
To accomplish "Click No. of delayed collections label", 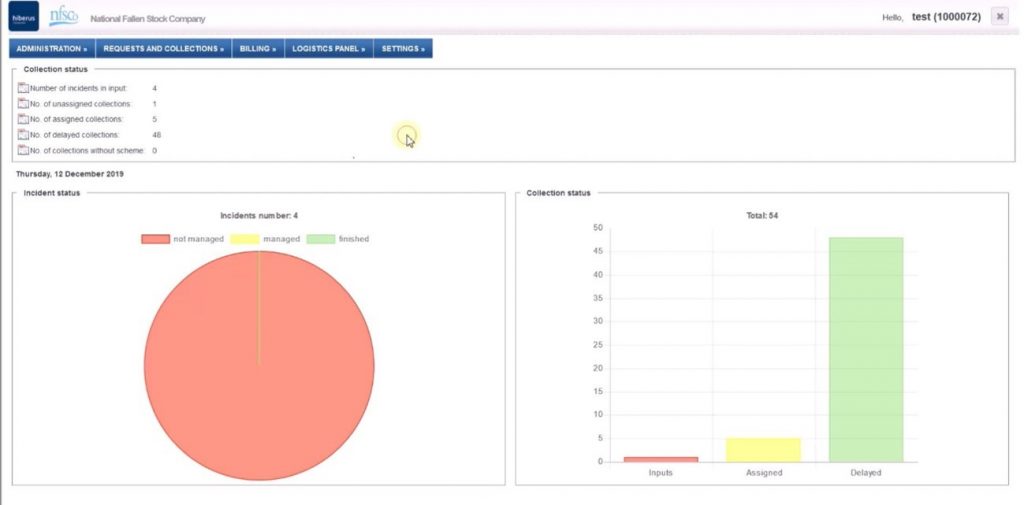I will tap(75, 135).
